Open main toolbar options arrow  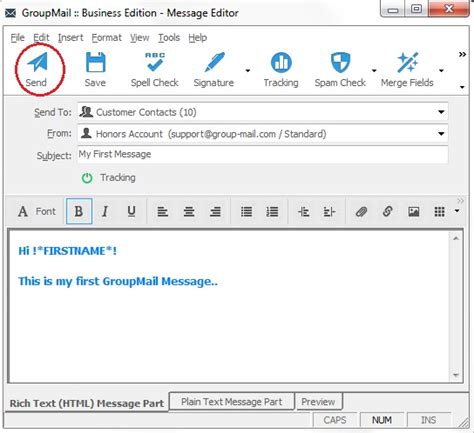pyautogui.click(x=462, y=87)
